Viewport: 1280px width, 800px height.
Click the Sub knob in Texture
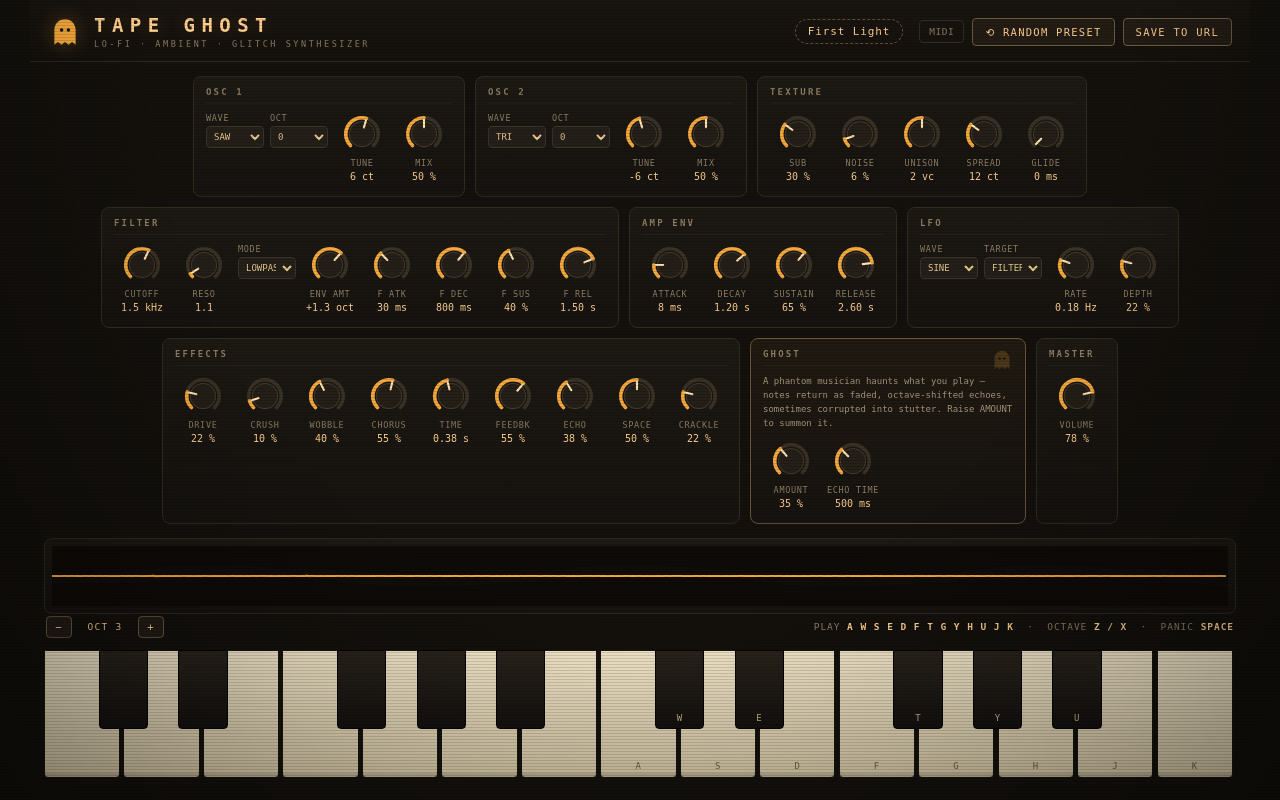798,134
